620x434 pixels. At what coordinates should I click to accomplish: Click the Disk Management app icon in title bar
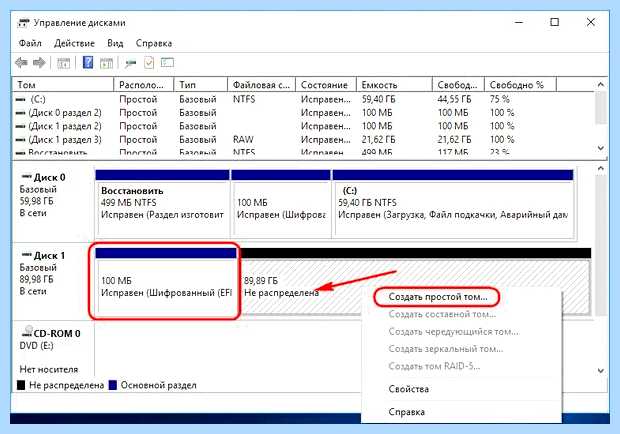23,23
